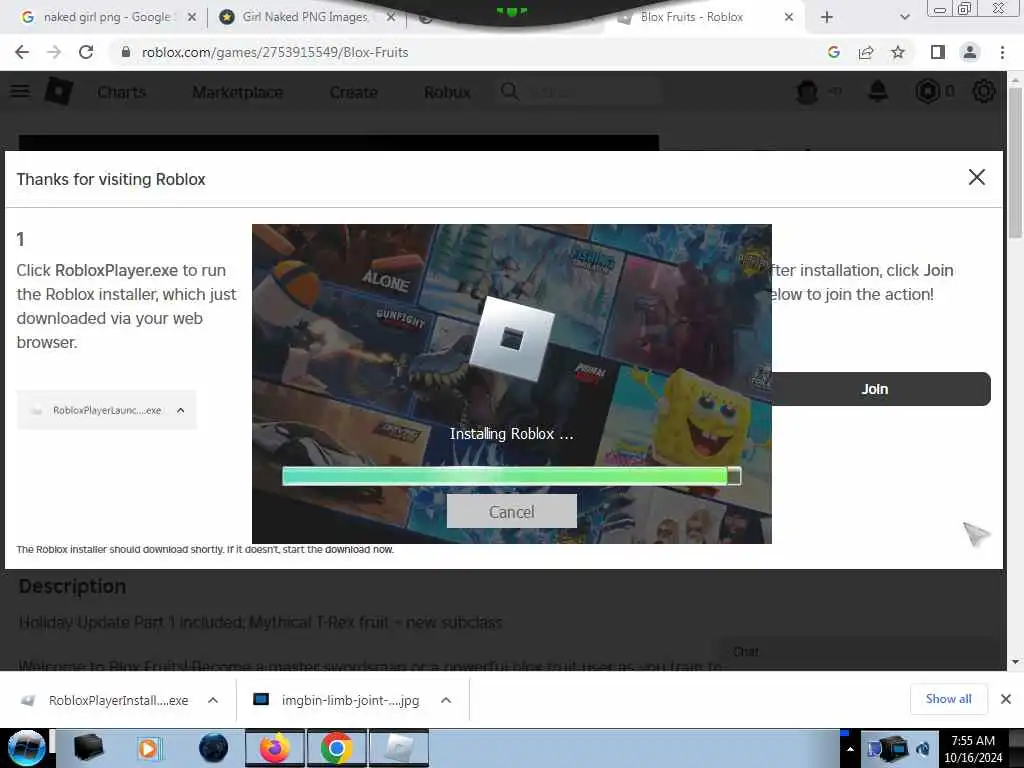Open the Charts menu item
1024x768 pixels.
point(121,92)
